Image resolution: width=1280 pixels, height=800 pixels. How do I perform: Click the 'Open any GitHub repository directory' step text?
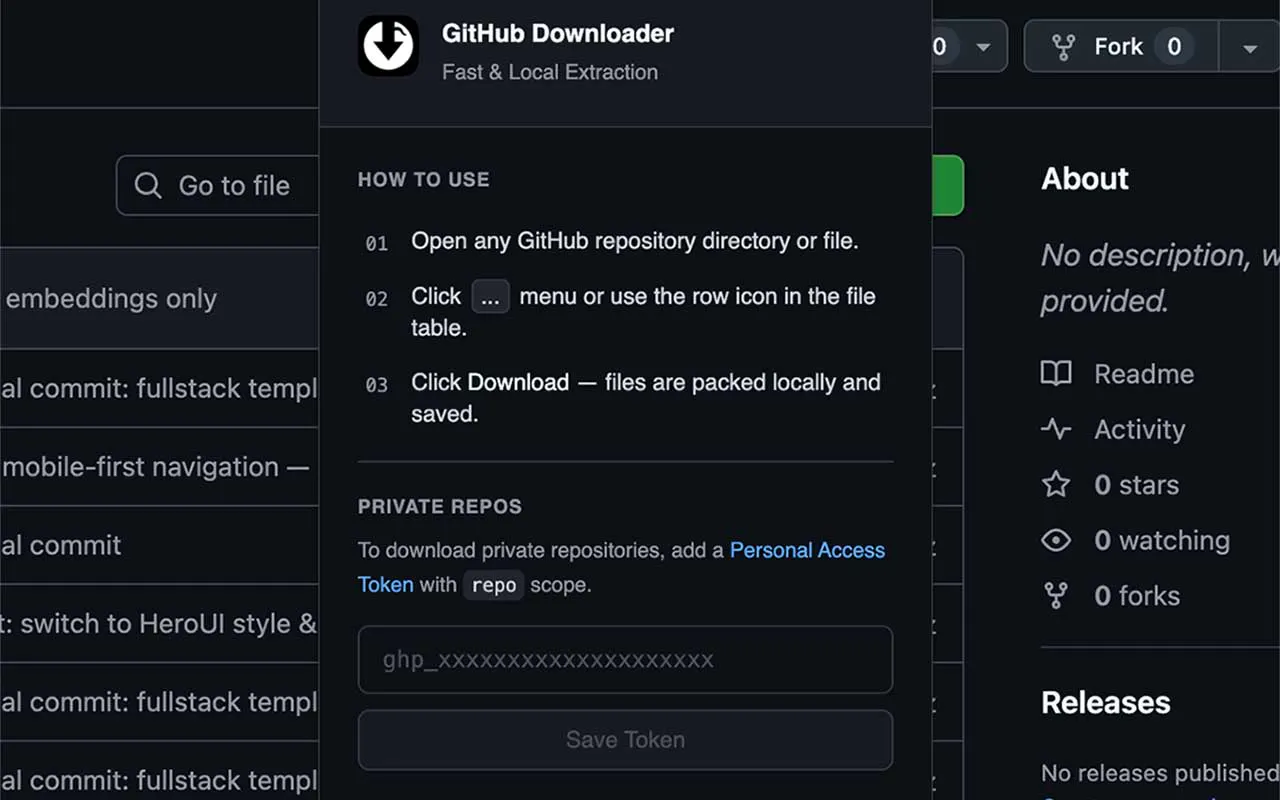click(x=635, y=241)
